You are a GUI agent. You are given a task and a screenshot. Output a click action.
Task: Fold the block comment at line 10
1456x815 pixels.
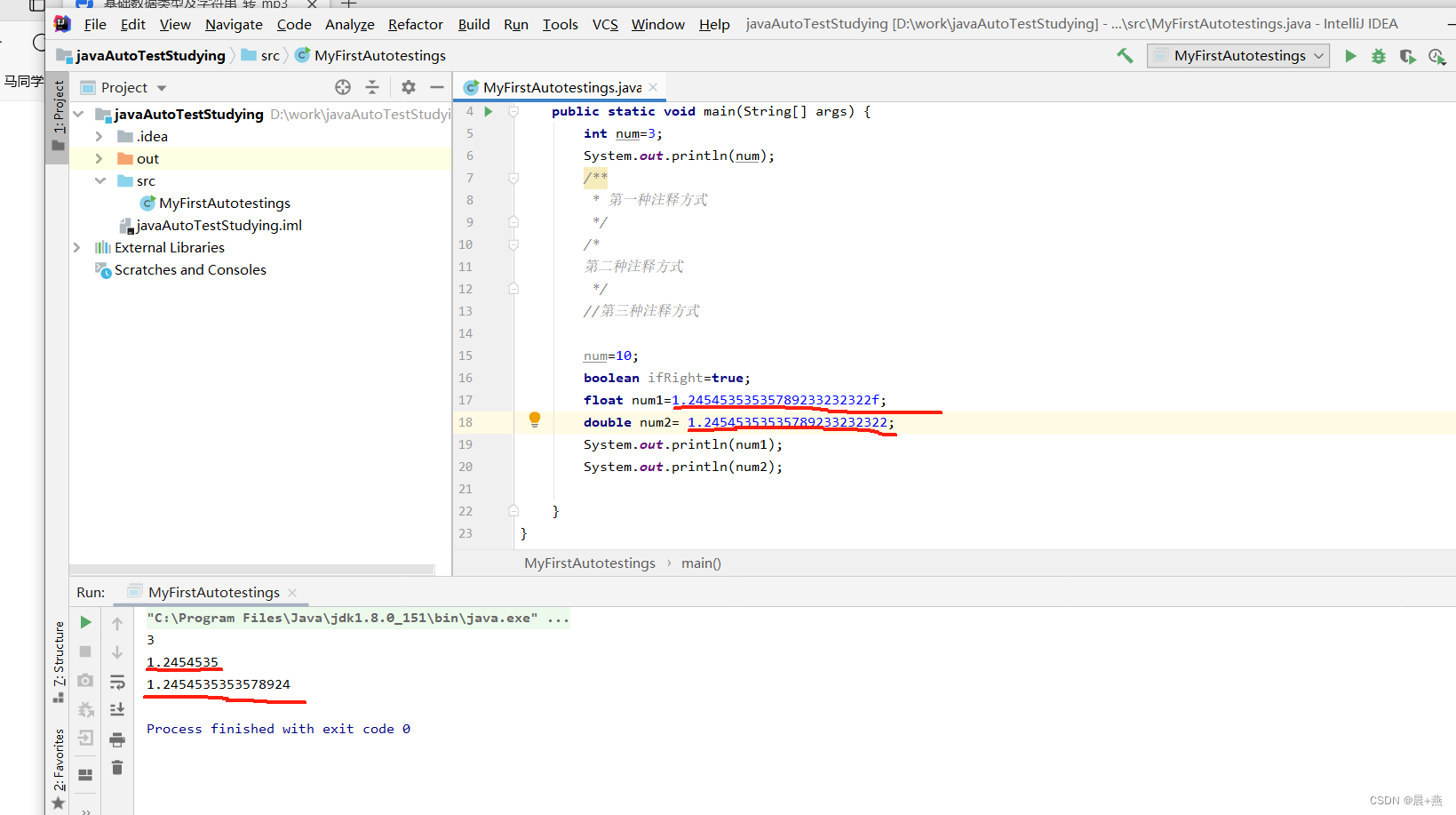click(x=513, y=244)
